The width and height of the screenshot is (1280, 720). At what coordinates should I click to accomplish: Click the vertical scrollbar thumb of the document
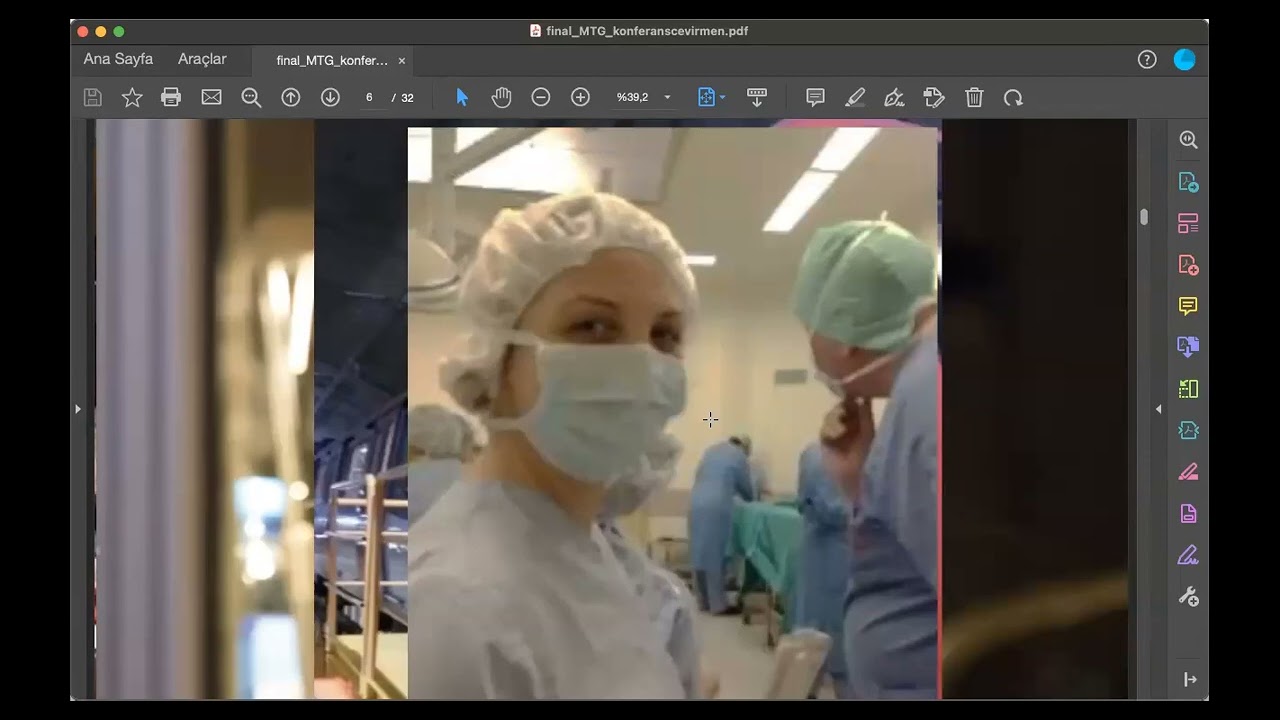click(1144, 217)
